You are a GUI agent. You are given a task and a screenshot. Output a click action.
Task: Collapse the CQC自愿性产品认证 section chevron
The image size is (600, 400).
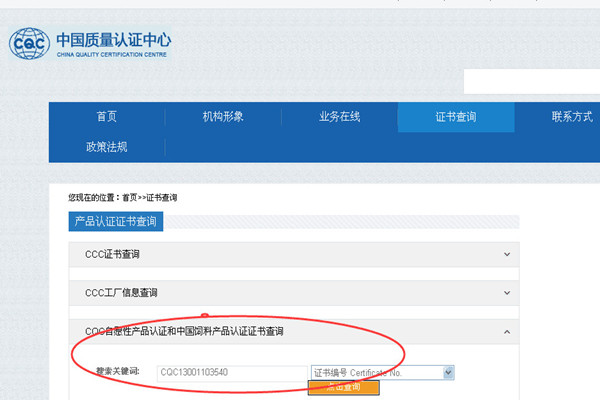point(507,332)
